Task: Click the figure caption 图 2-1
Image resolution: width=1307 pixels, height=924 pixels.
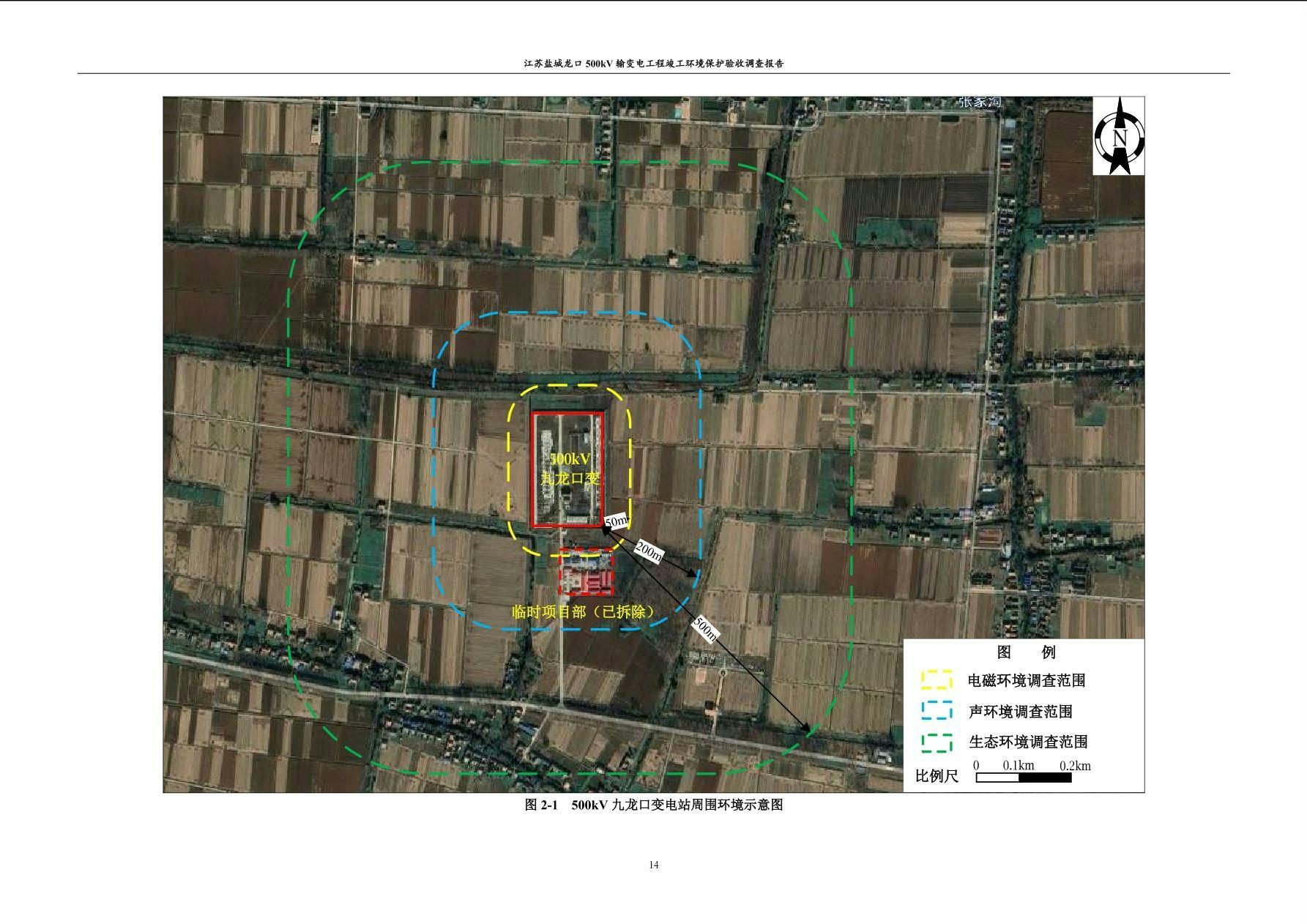Action: (654, 805)
